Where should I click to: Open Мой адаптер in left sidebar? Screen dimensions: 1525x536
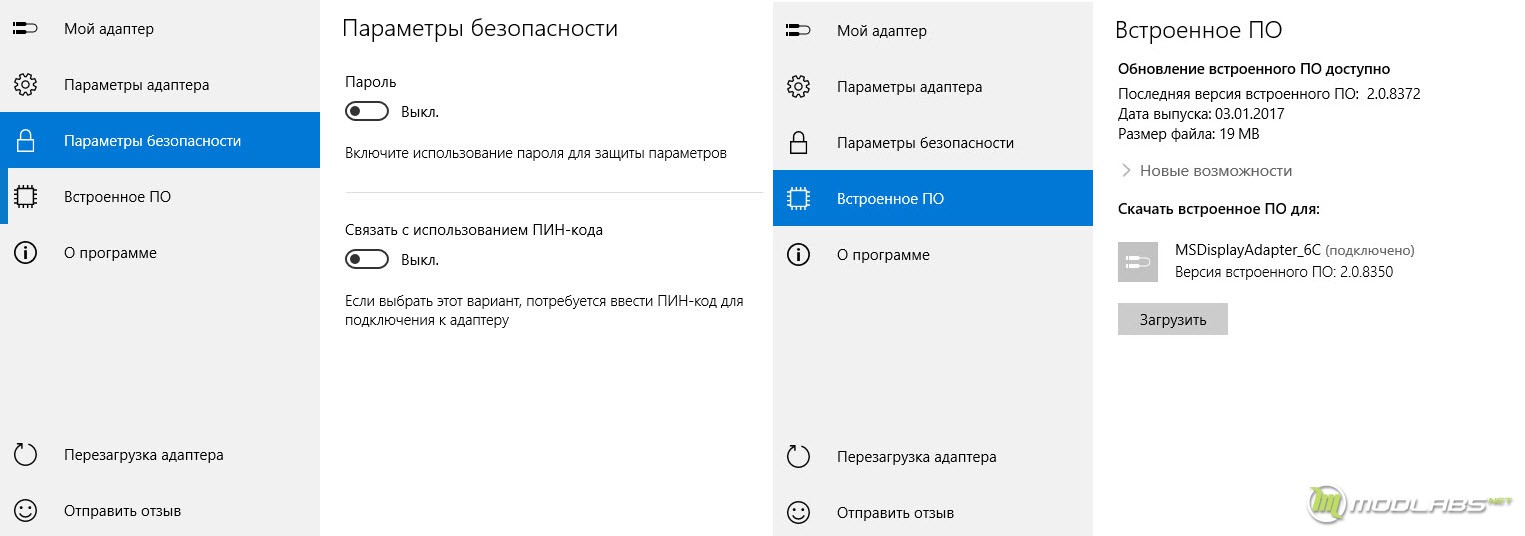point(109,29)
